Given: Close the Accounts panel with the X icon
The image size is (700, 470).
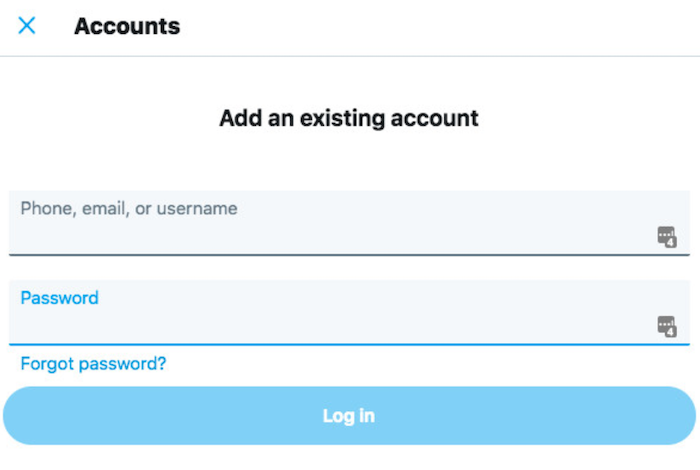Looking at the screenshot, I should [x=27, y=25].
